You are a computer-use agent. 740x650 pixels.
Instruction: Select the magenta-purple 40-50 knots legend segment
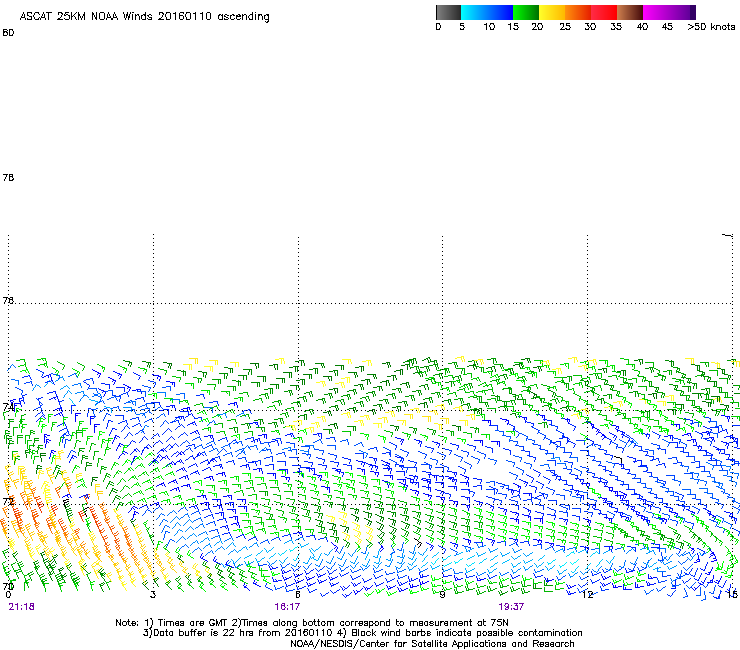pyautogui.click(x=669, y=12)
